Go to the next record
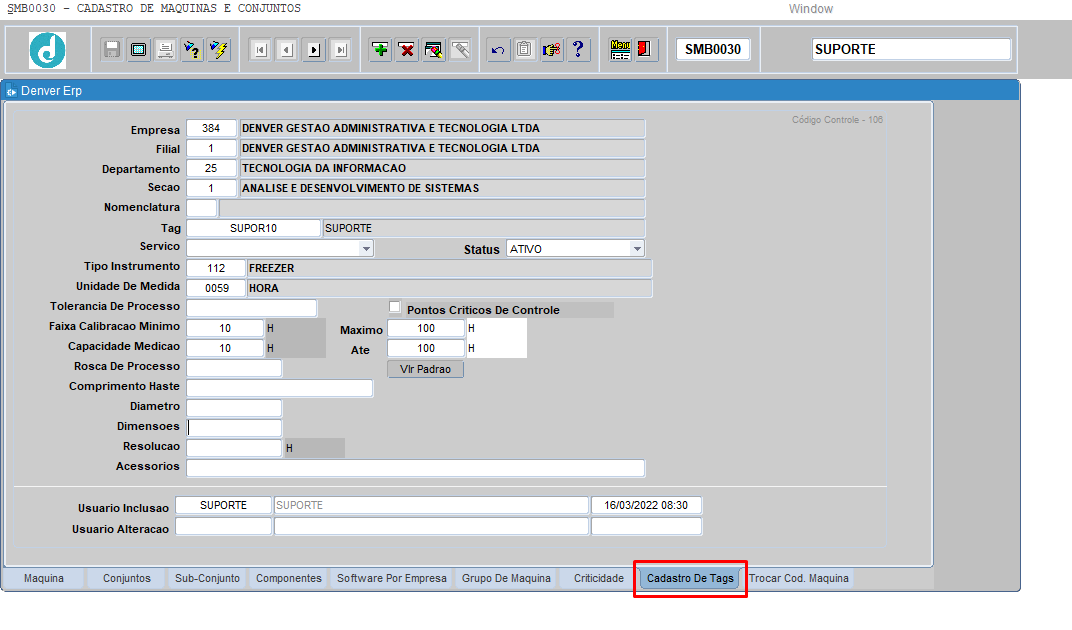The height and width of the screenshot is (630, 1072). 314,50
